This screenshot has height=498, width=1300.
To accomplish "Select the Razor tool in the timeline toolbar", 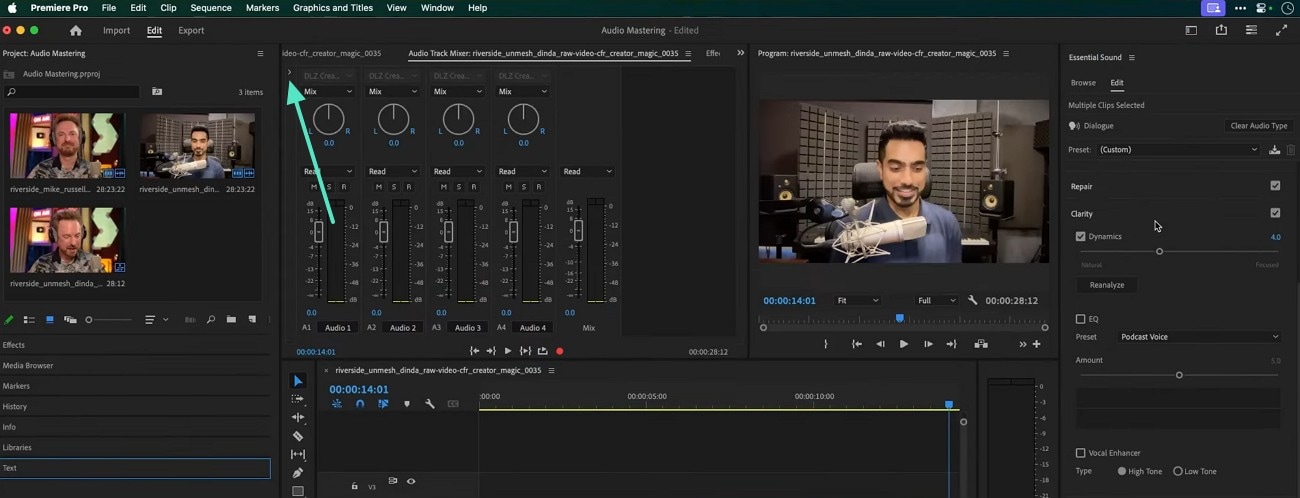I will [298, 436].
